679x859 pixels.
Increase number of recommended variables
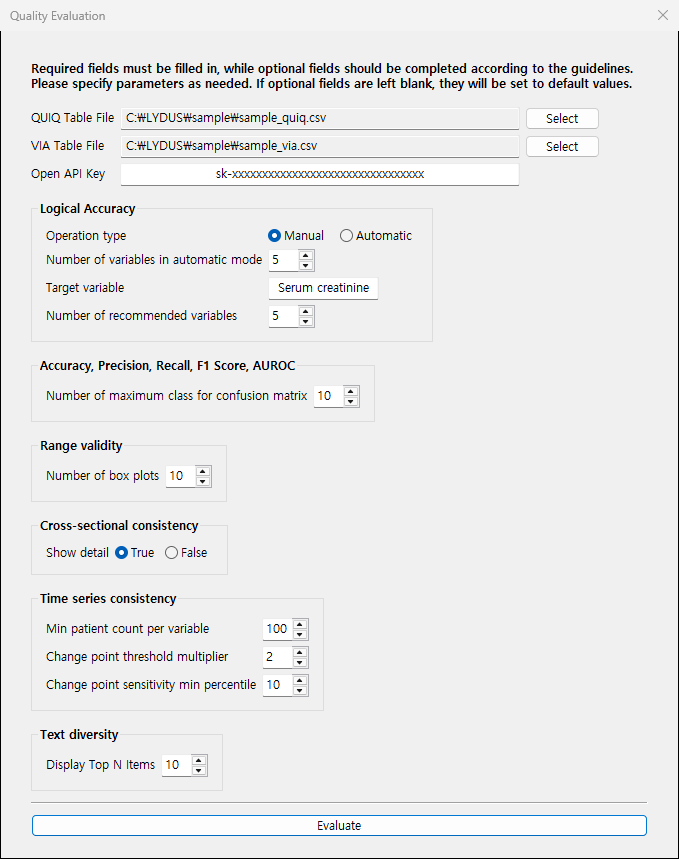click(306, 311)
